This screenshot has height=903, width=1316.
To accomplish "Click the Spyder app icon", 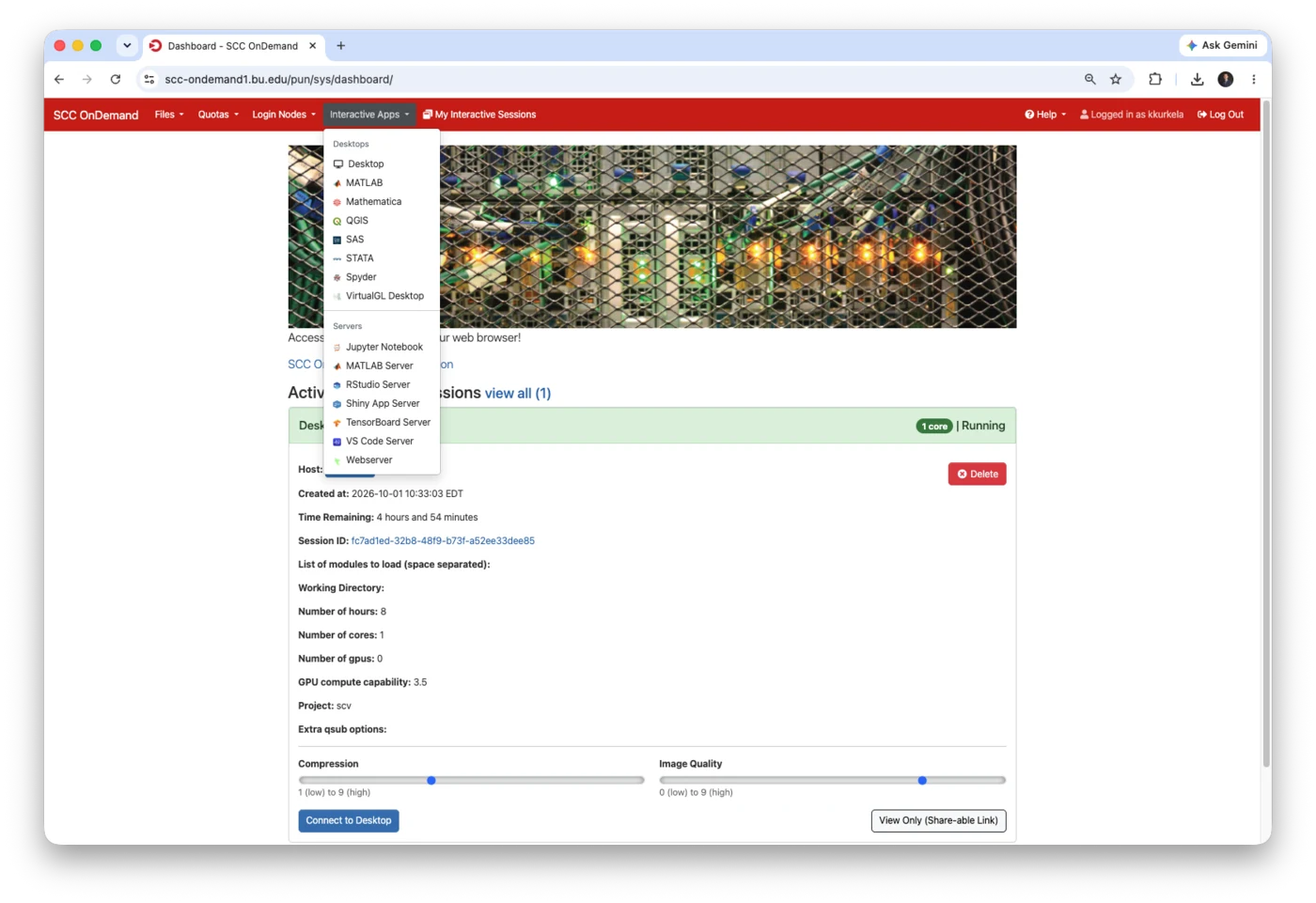I will tap(337, 277).
